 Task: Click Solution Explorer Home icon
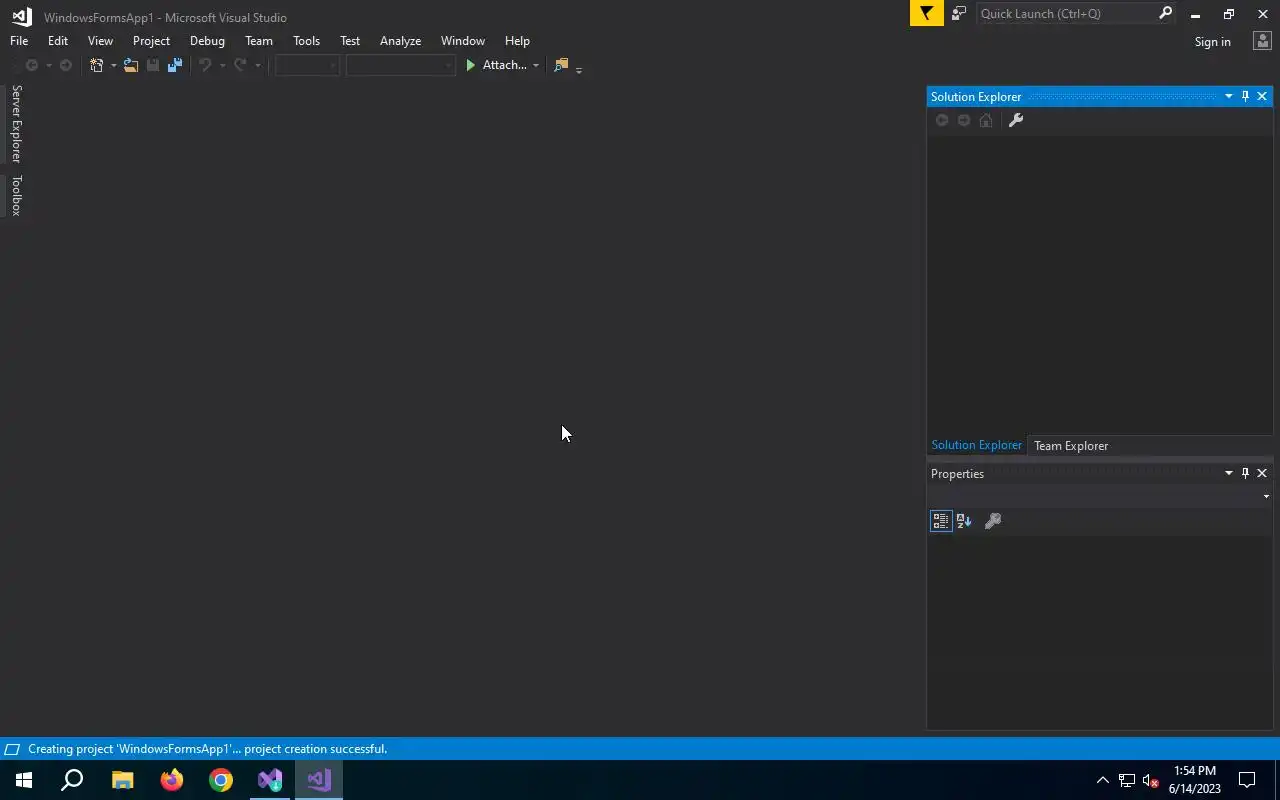click(986, 120)
